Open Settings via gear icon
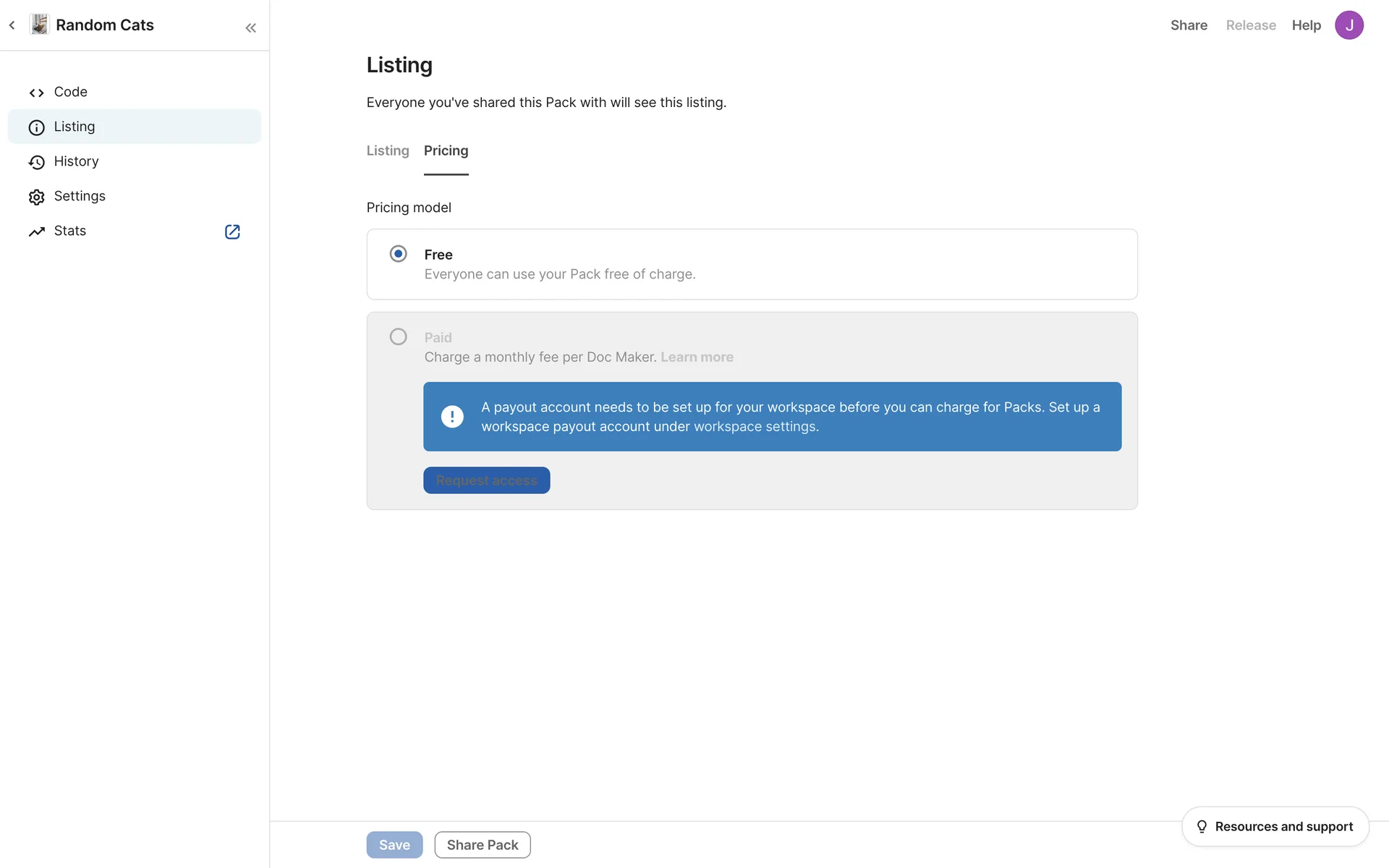The height and width of the screenshot is (868, 1389). point(36,197)
